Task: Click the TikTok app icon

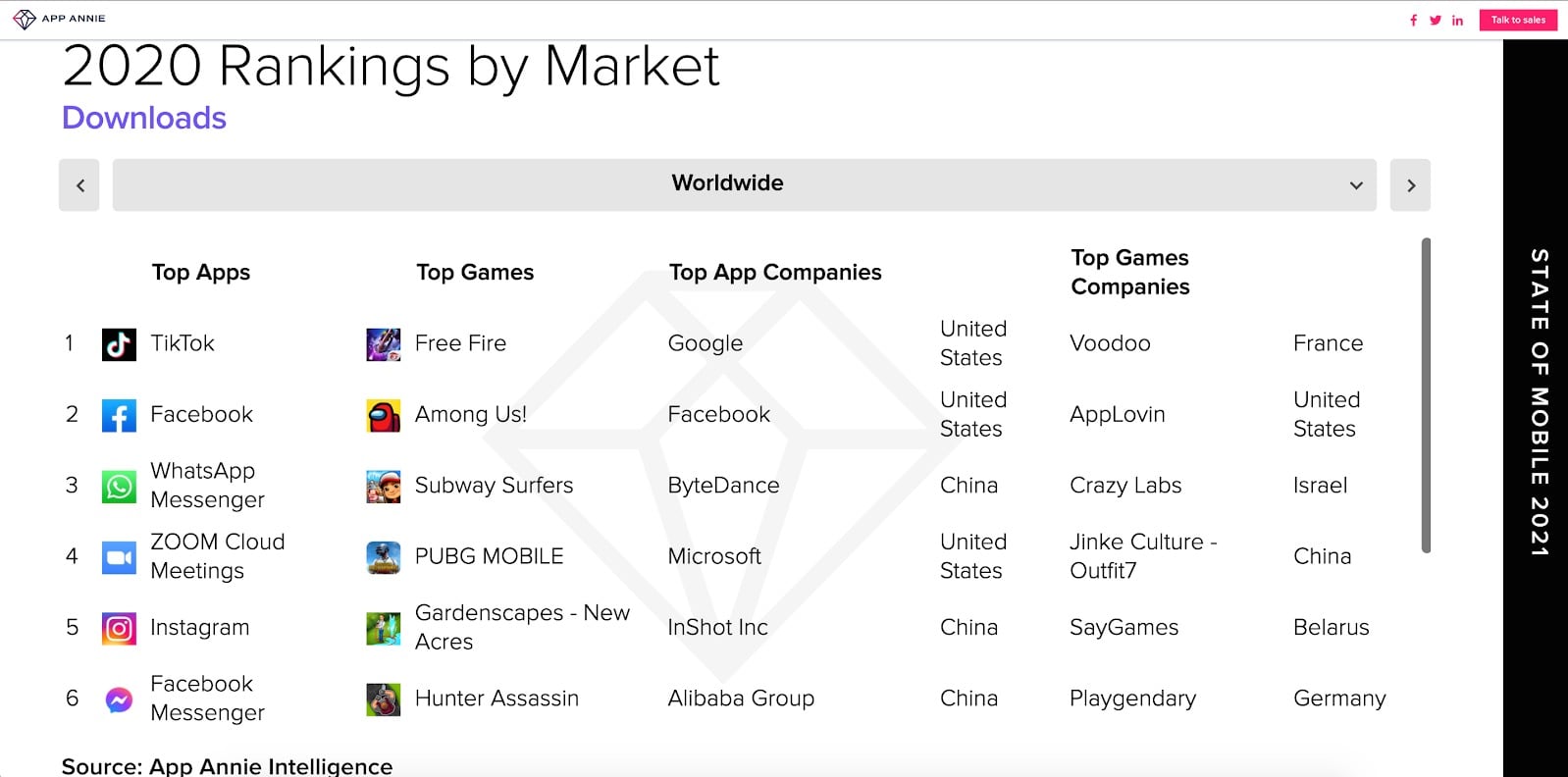Action: click(x=119, y=344)
